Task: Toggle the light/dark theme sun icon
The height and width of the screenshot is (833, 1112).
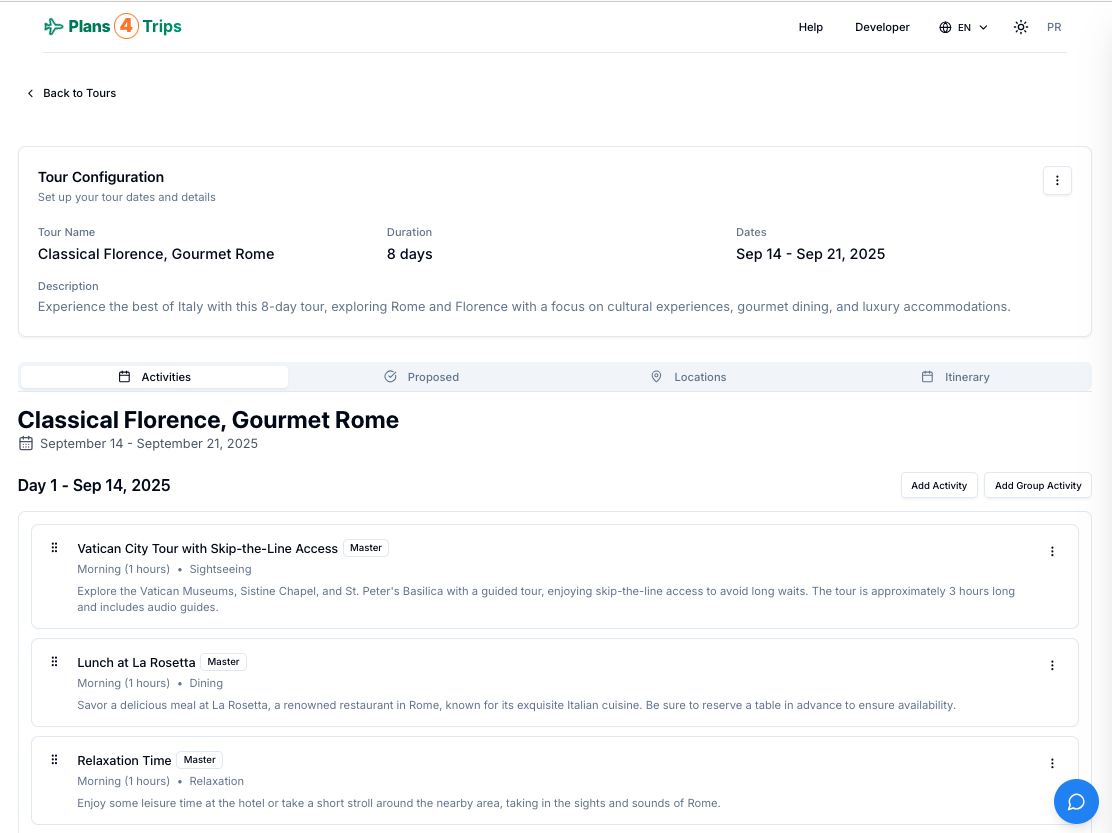Action: (1020, 27)
